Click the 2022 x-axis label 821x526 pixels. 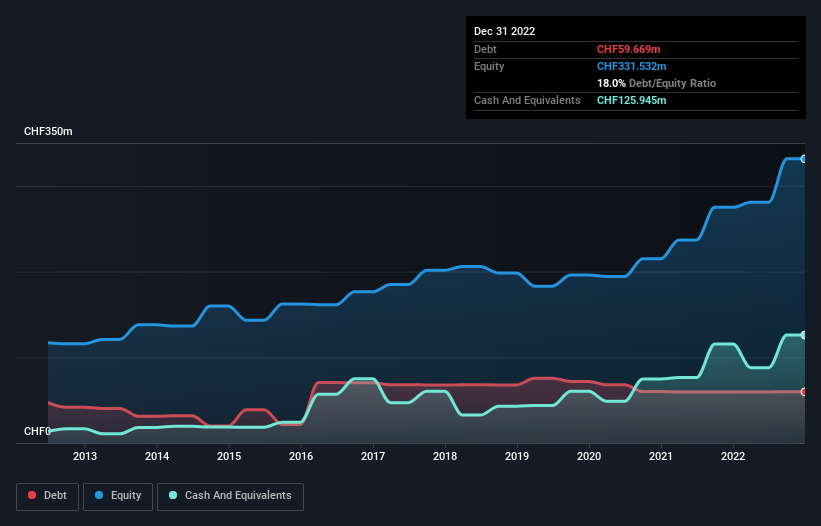click(733, 456)
